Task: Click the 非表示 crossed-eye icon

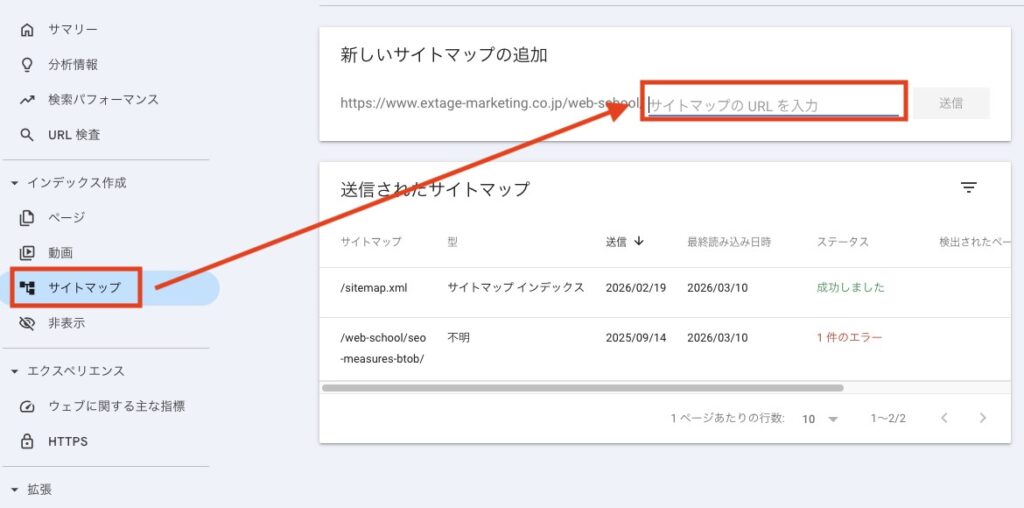Action: (x=27, y=323)
